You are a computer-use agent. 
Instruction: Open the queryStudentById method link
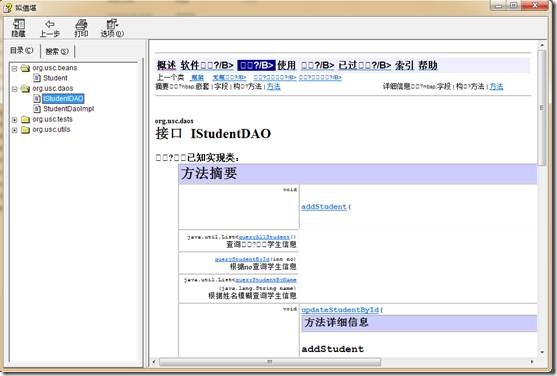[242, 259]
